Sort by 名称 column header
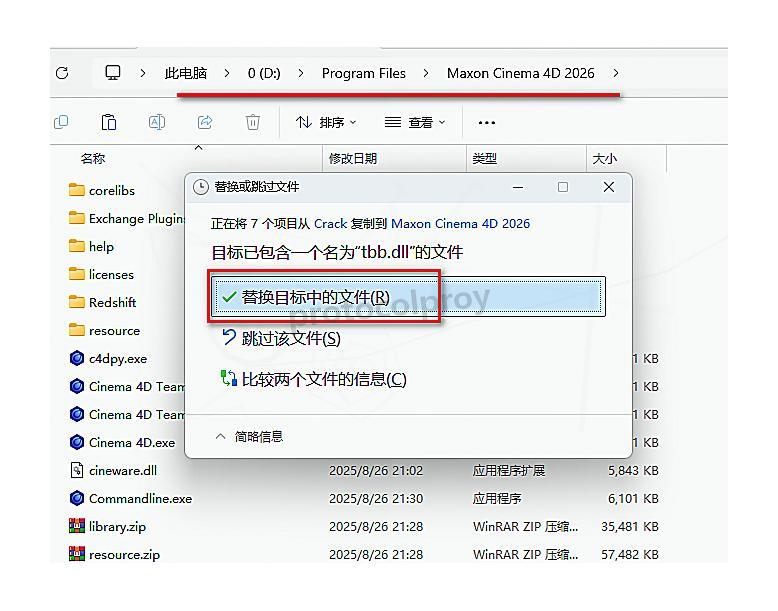778x611 pixels. click(93, 159)
